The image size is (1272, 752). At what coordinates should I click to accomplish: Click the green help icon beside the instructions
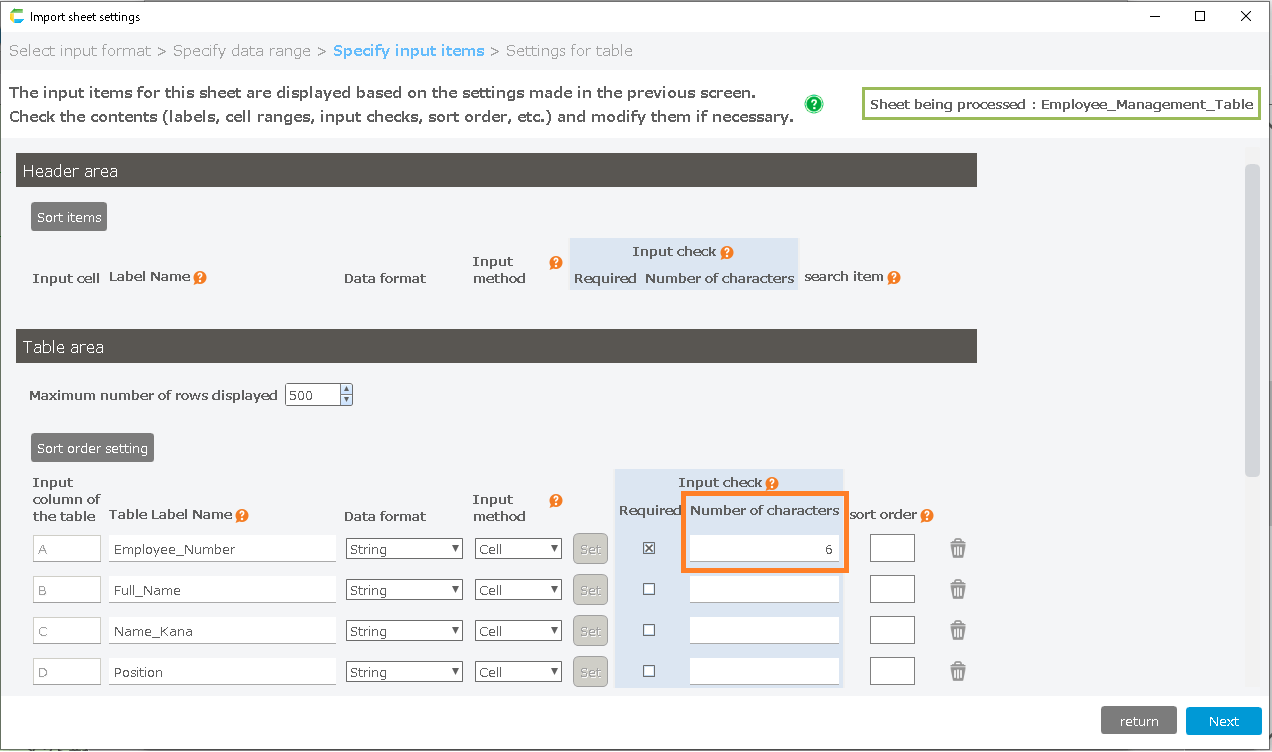coord(814,104)
